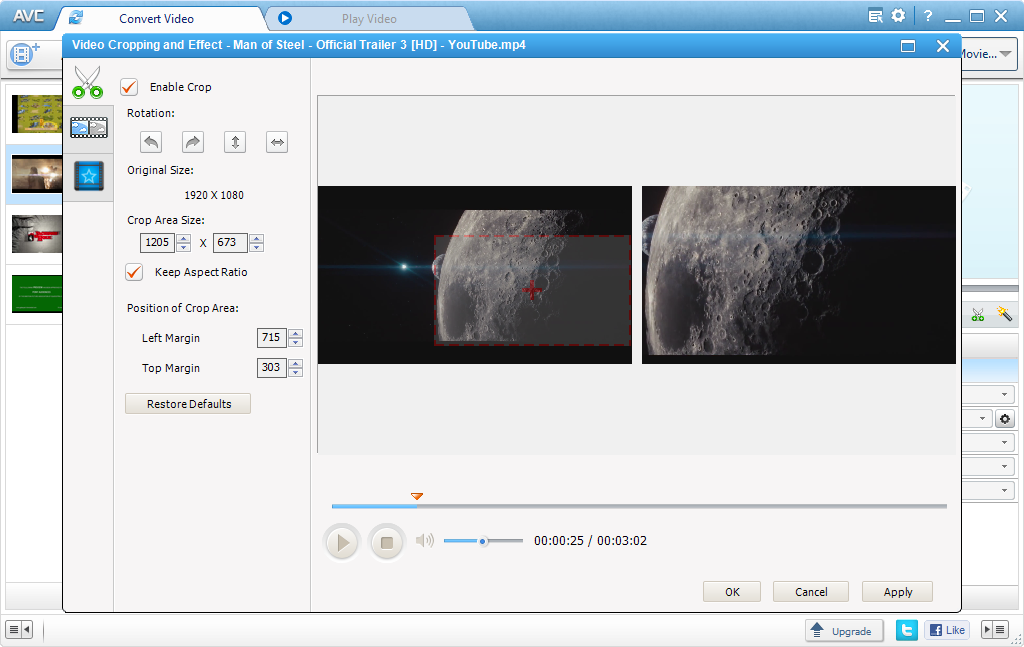
Task: Click the crop width input field
Action: [157, 243]
